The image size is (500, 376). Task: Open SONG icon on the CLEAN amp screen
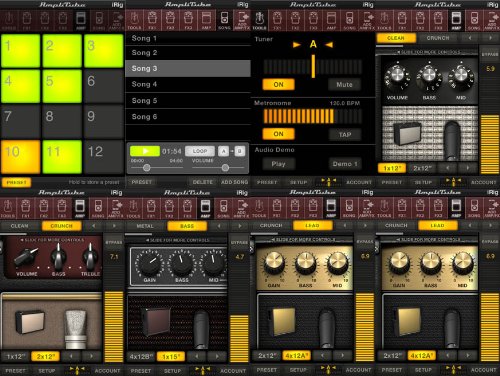[x=474, y=20]
